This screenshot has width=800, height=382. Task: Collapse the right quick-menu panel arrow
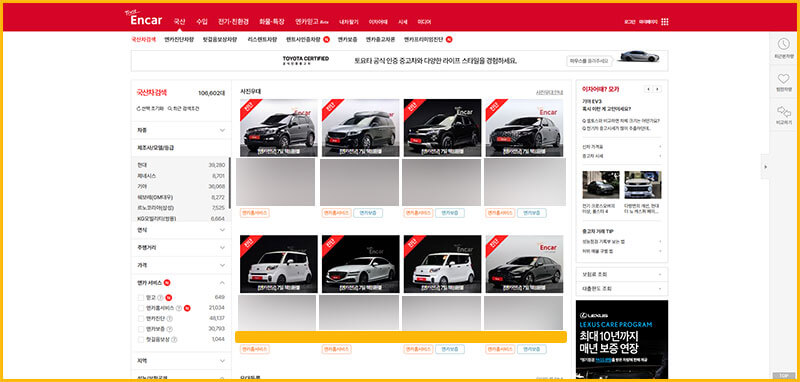pos(765,167)
